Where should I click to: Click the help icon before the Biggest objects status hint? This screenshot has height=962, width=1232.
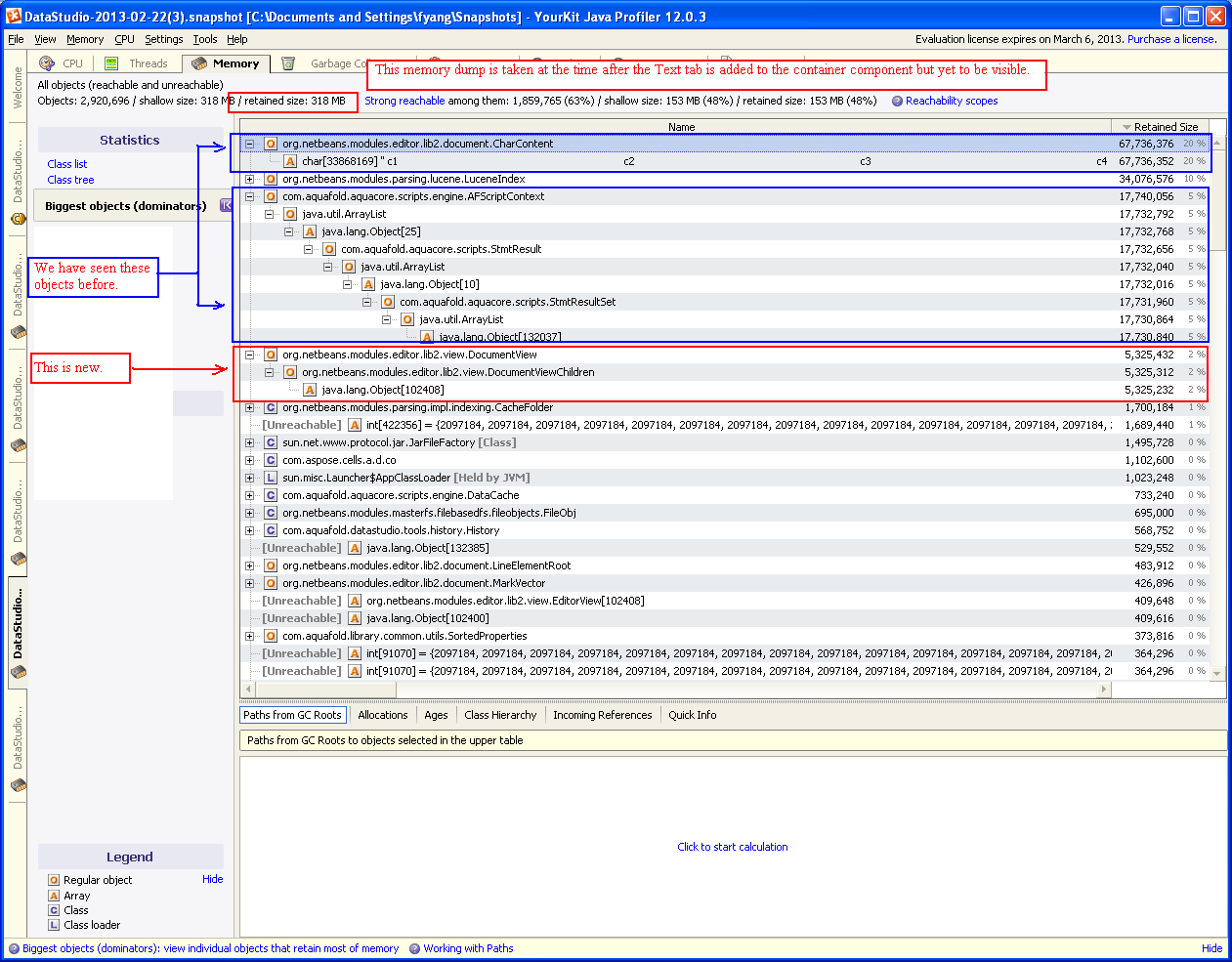(x=14, y=948)
